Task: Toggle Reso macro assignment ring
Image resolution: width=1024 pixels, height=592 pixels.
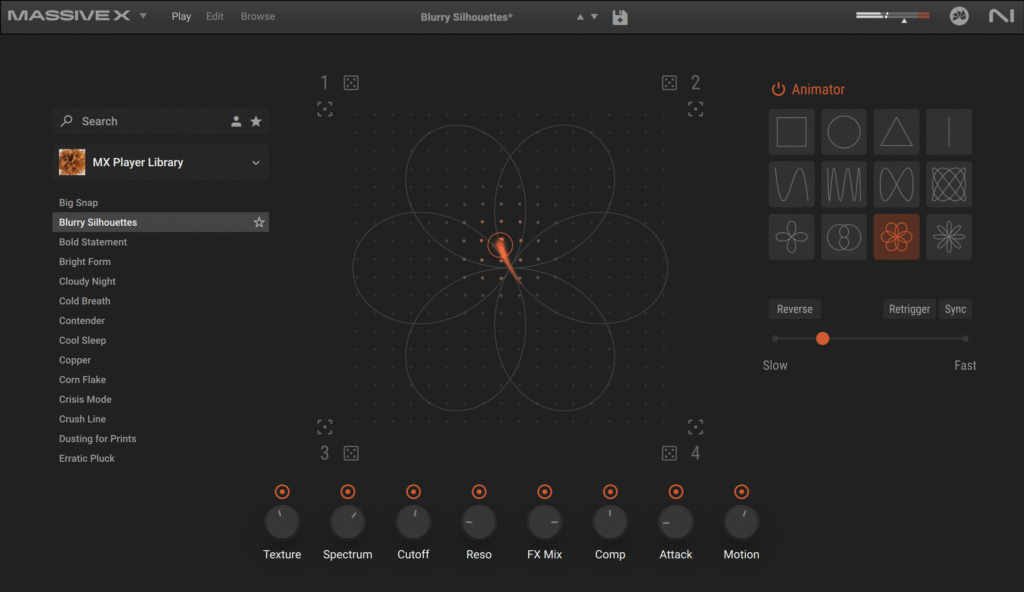Action: coord(479,491)
